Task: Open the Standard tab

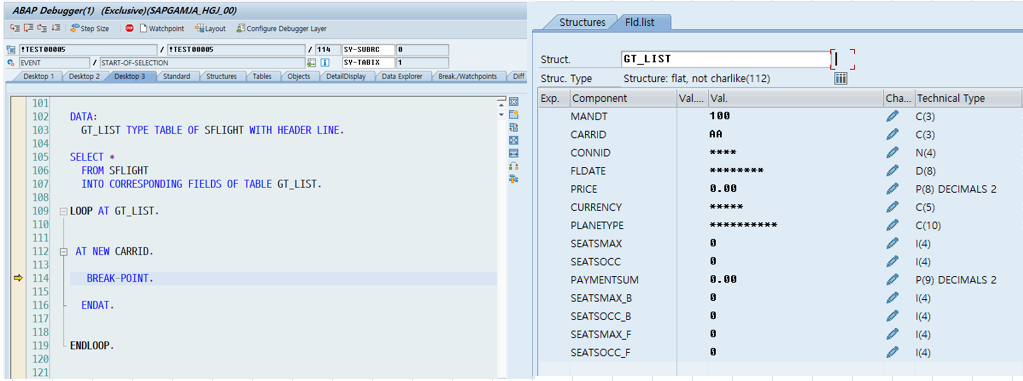Action: coord(176,76)
